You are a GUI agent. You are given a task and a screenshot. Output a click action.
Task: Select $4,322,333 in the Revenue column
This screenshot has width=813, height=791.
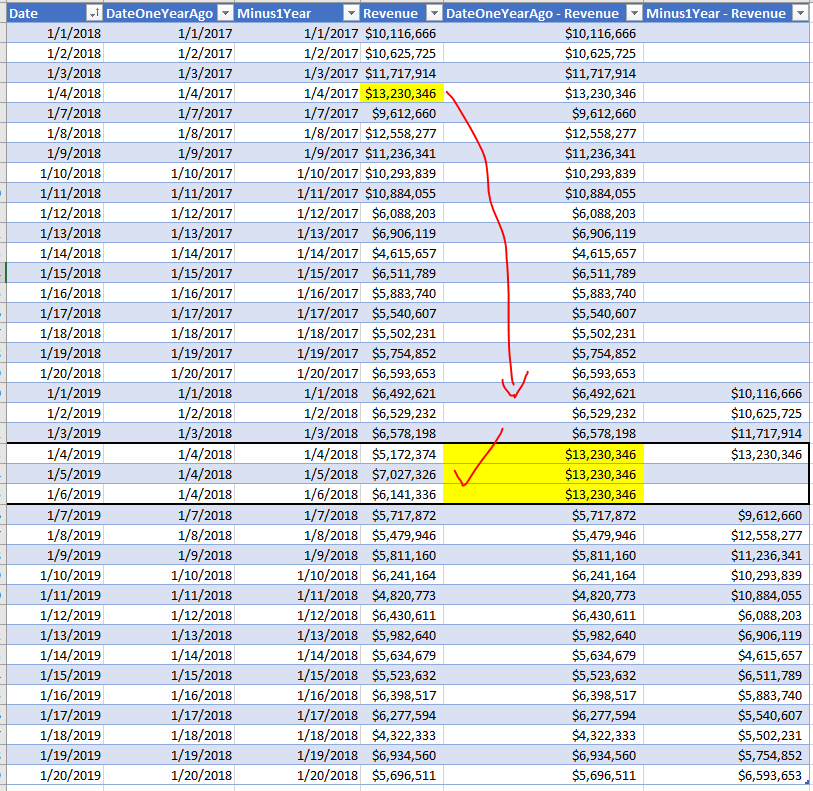point(402,735)
